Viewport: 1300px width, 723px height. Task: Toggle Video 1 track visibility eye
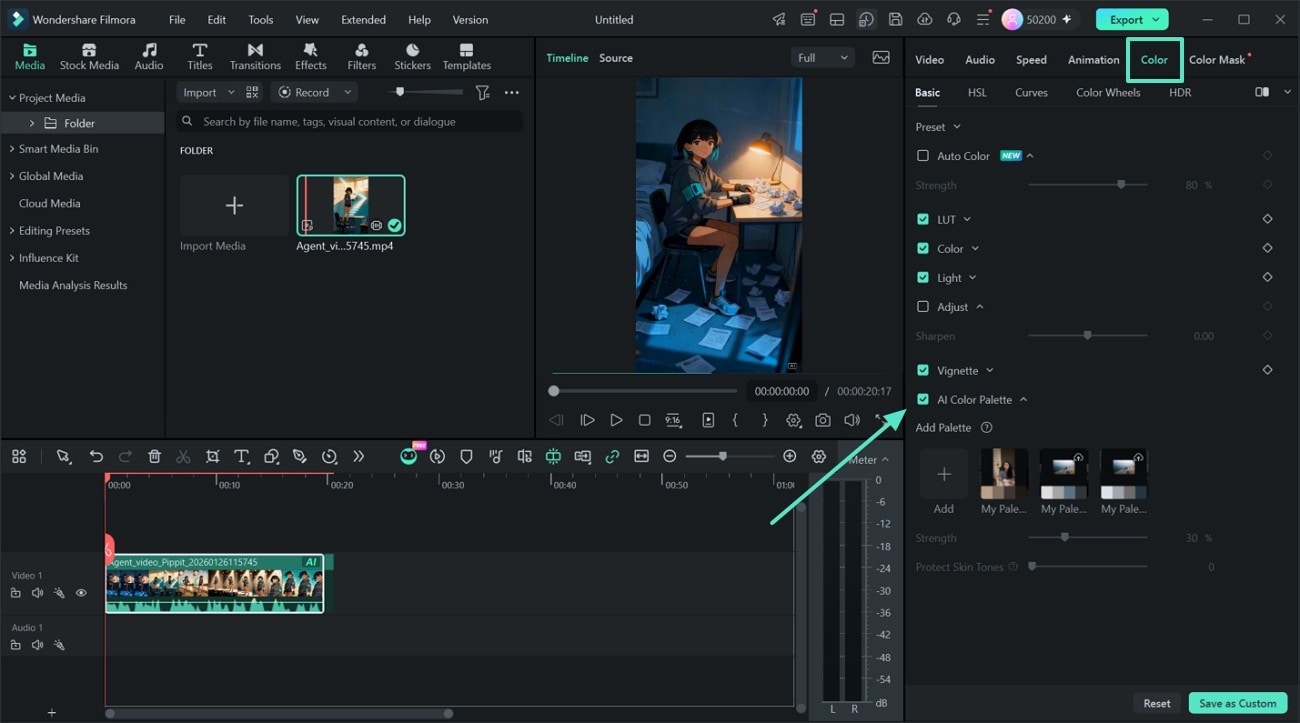(81, 593)
